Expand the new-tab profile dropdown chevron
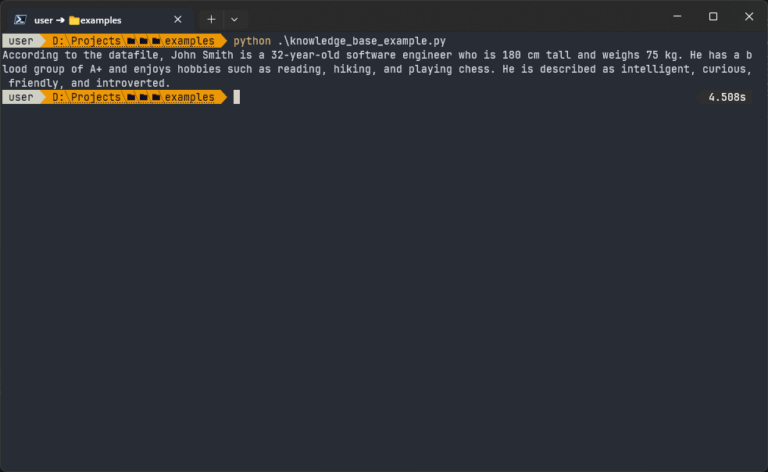This screenshot has width=768, height=472. click(x=234, y=19)
